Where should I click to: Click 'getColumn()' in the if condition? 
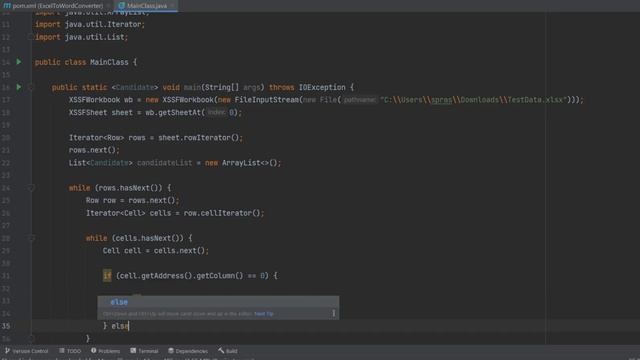tap(220, 276)
